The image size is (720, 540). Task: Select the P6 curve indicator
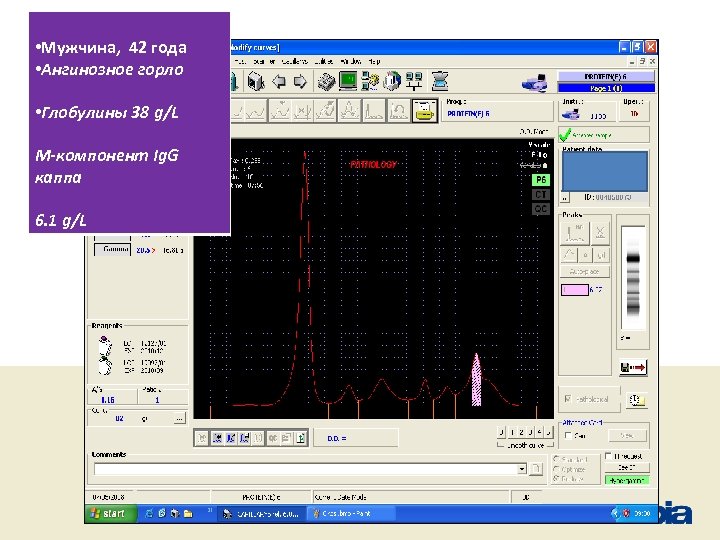pos(540,180)
